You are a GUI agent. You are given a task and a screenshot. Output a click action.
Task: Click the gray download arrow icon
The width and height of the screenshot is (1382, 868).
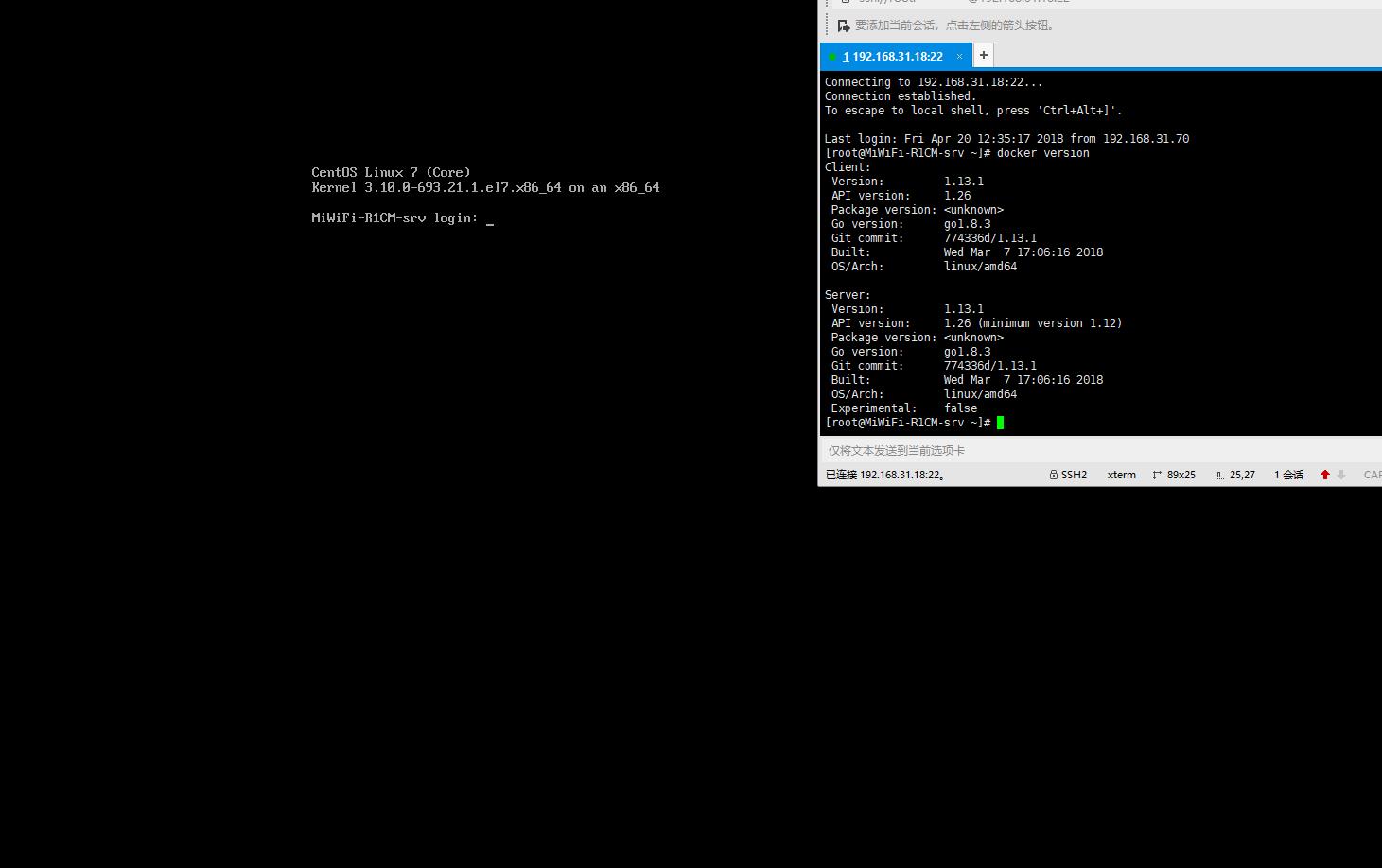tap(1341, 475)
